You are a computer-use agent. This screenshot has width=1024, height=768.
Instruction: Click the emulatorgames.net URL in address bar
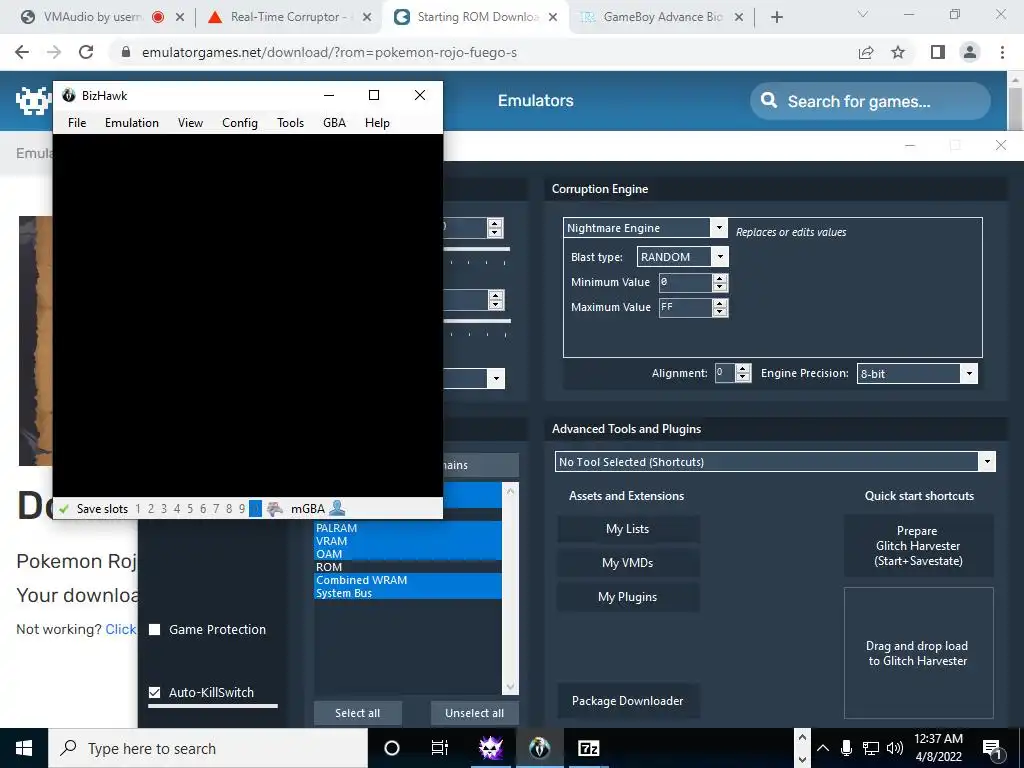pos(329,52)
